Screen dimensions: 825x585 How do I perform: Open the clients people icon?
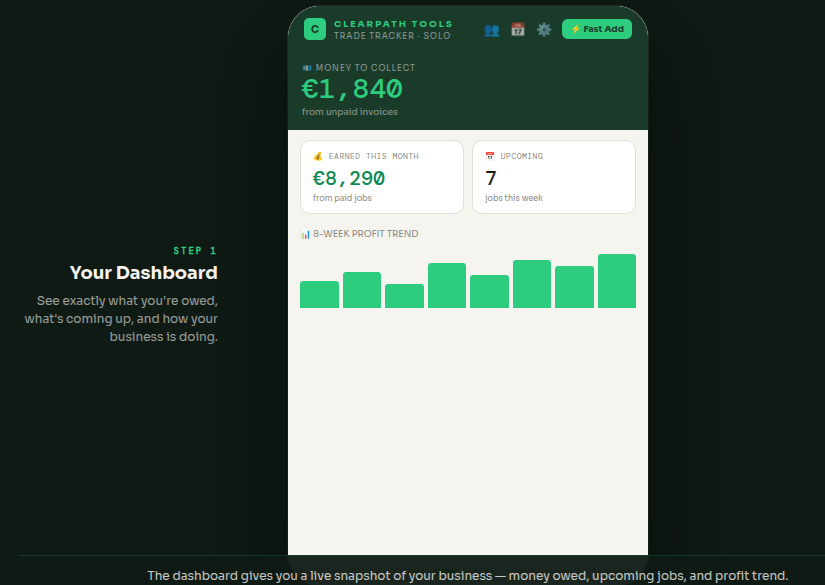(491, 29)
